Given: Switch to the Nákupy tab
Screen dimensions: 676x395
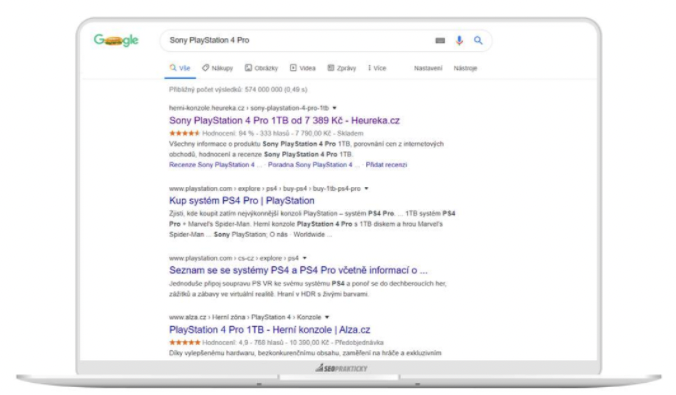Looking at the screenshot, I should pos(218,68).
